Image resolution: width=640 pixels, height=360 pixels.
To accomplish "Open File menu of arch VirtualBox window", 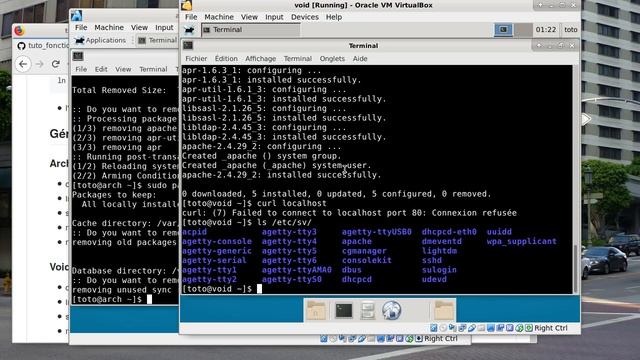I will [x=81, y=27].
